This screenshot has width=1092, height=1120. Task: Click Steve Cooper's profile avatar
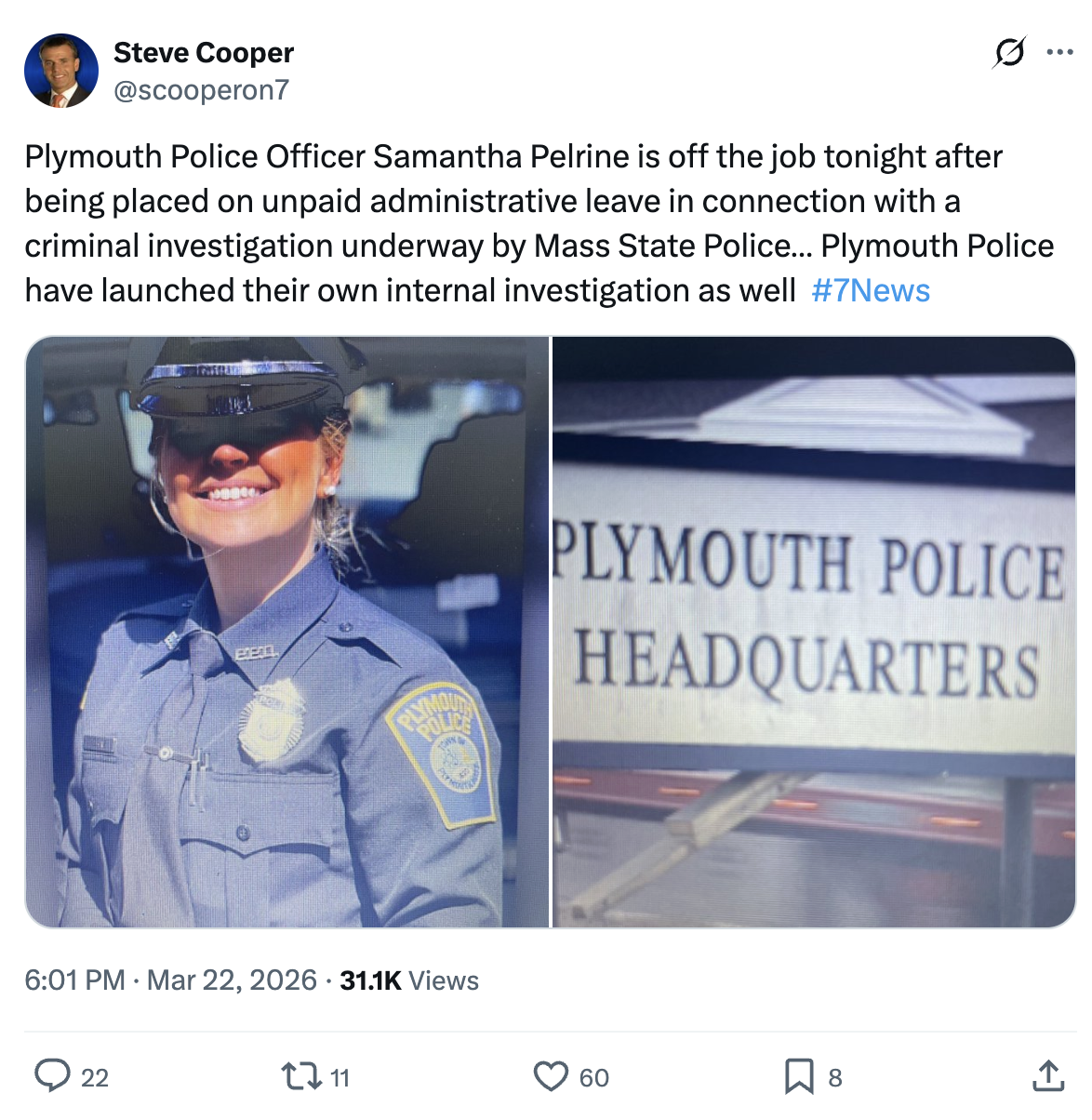[x=61, y=71]
